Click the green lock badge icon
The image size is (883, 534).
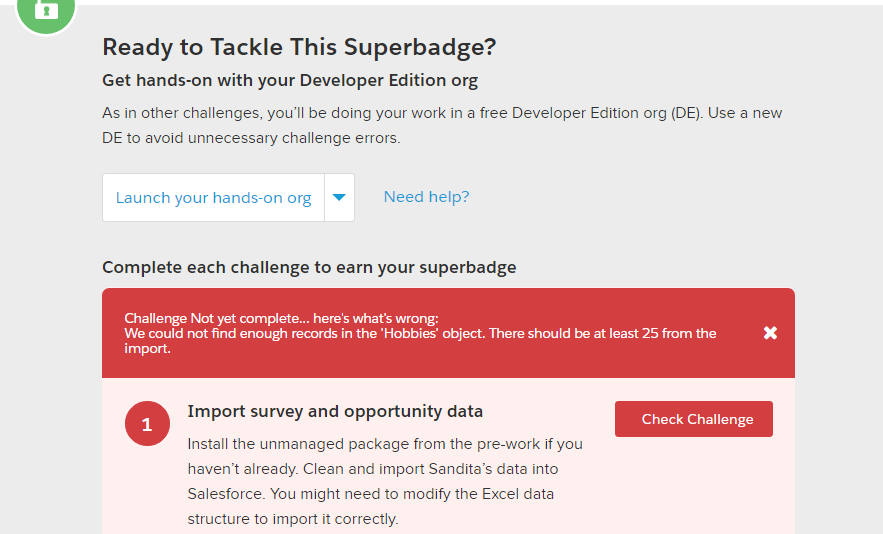click(46, 10)
